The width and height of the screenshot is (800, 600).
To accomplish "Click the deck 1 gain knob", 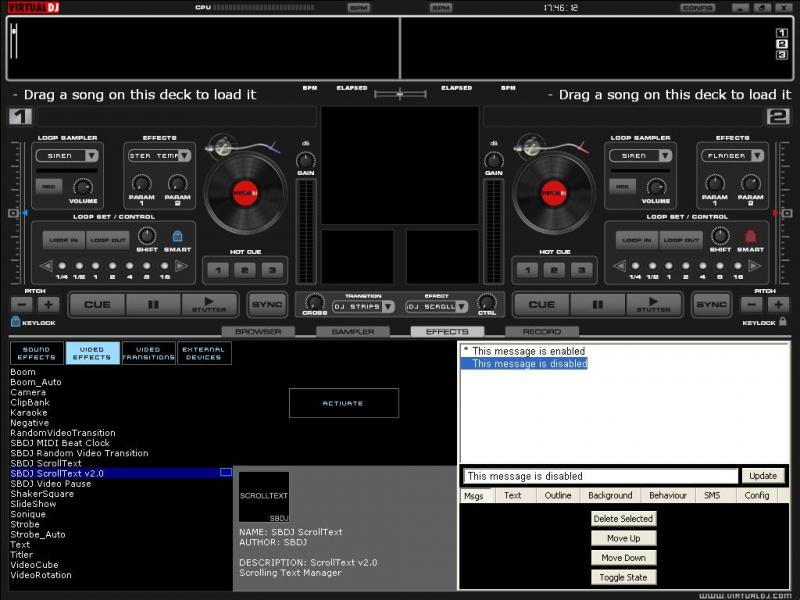I will [x=306, y=160].
